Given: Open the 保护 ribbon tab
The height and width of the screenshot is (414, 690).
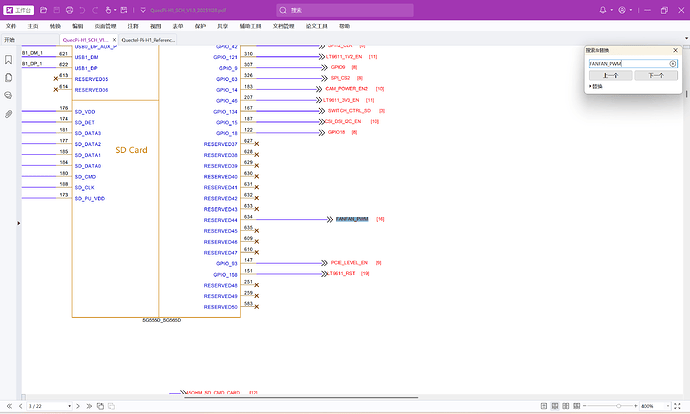Looking at the screenshot, I should (200, 26).
